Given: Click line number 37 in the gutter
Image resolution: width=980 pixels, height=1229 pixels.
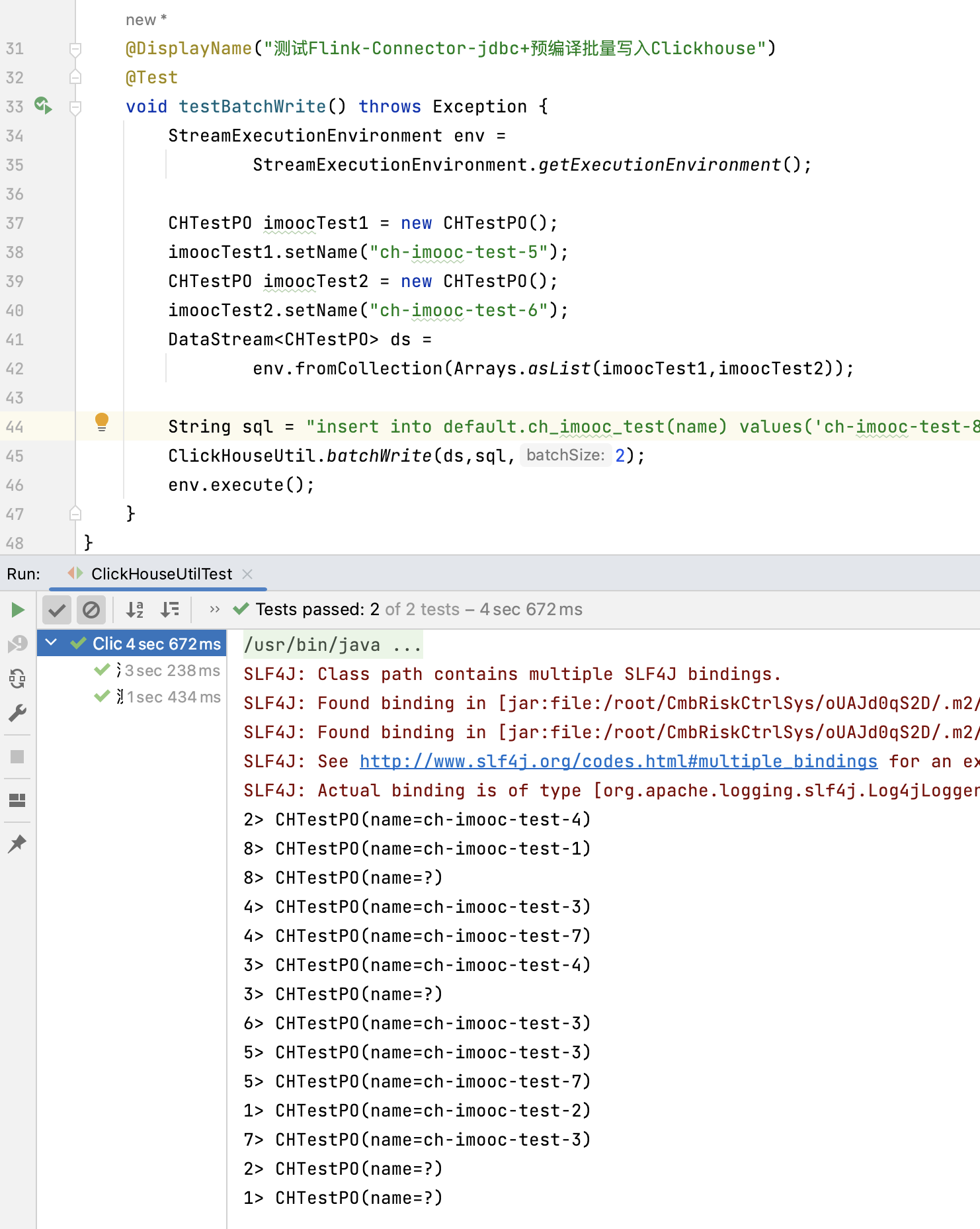Looking at the screenshot, I should pos(15,223).
